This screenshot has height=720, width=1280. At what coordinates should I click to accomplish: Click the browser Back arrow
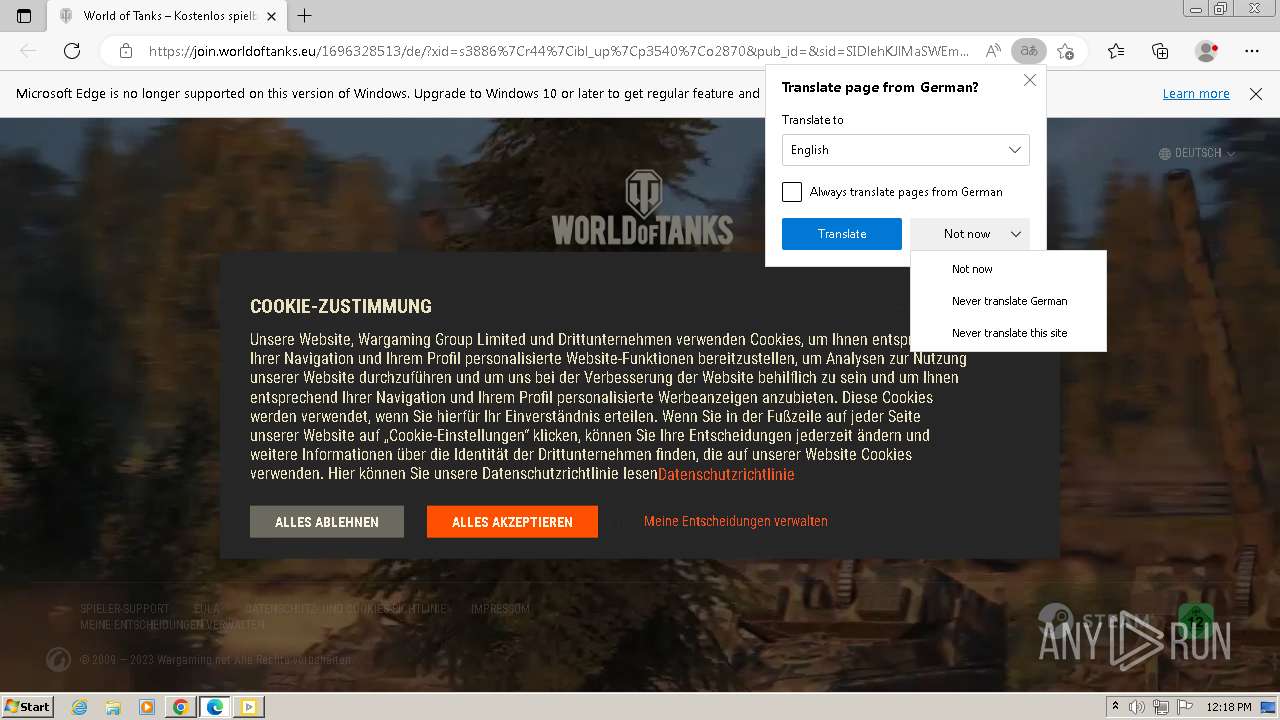click(x=28, y=51)
